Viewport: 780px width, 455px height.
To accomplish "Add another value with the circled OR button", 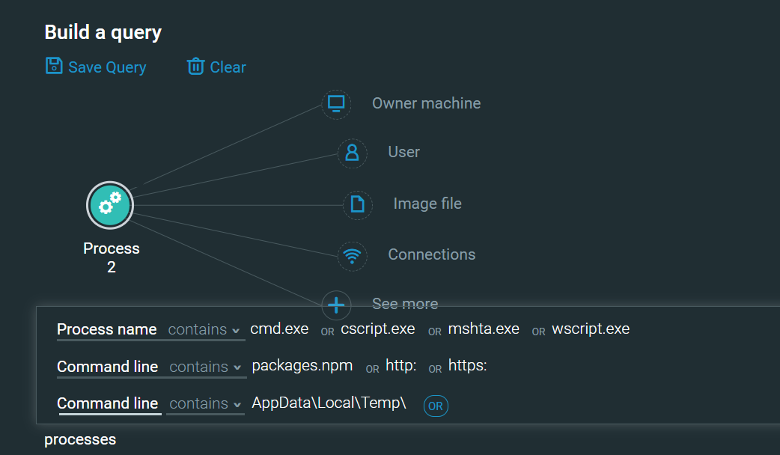I will (x=435, y=405).
